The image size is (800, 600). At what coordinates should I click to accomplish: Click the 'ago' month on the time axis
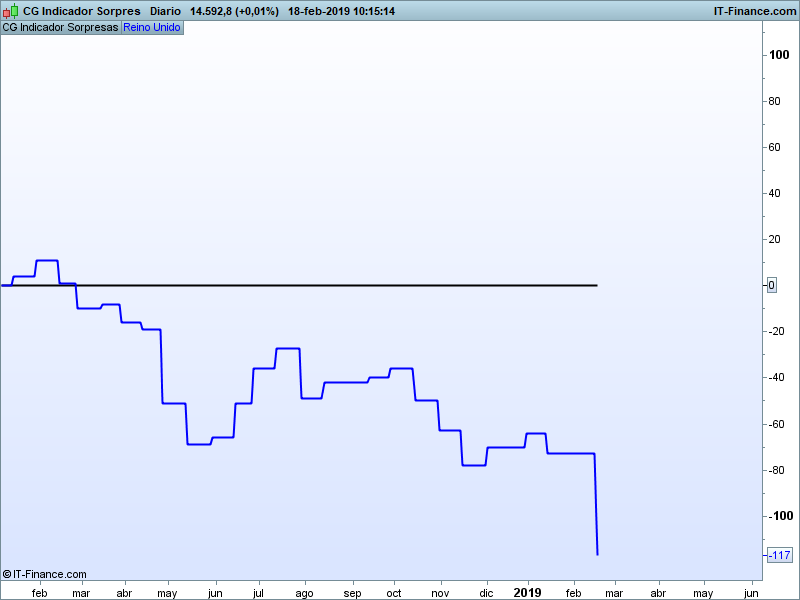[304, 593]
